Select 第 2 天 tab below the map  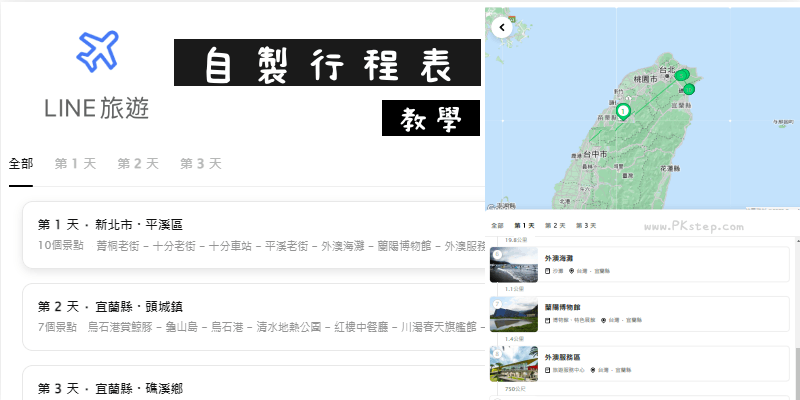[555, 226]
